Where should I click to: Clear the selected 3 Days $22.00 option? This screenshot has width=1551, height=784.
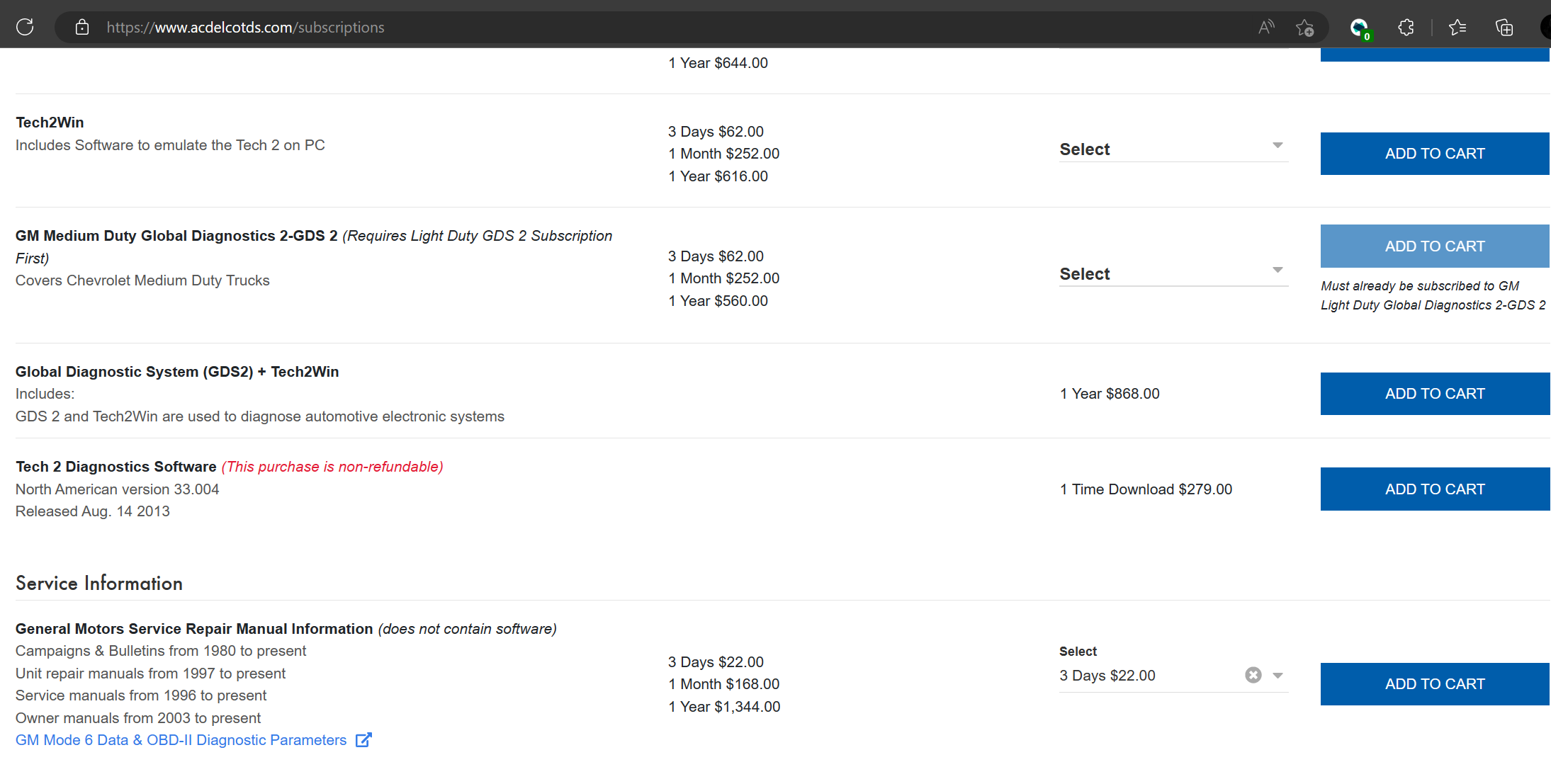pyautogui.click(x=1253, y=675)
